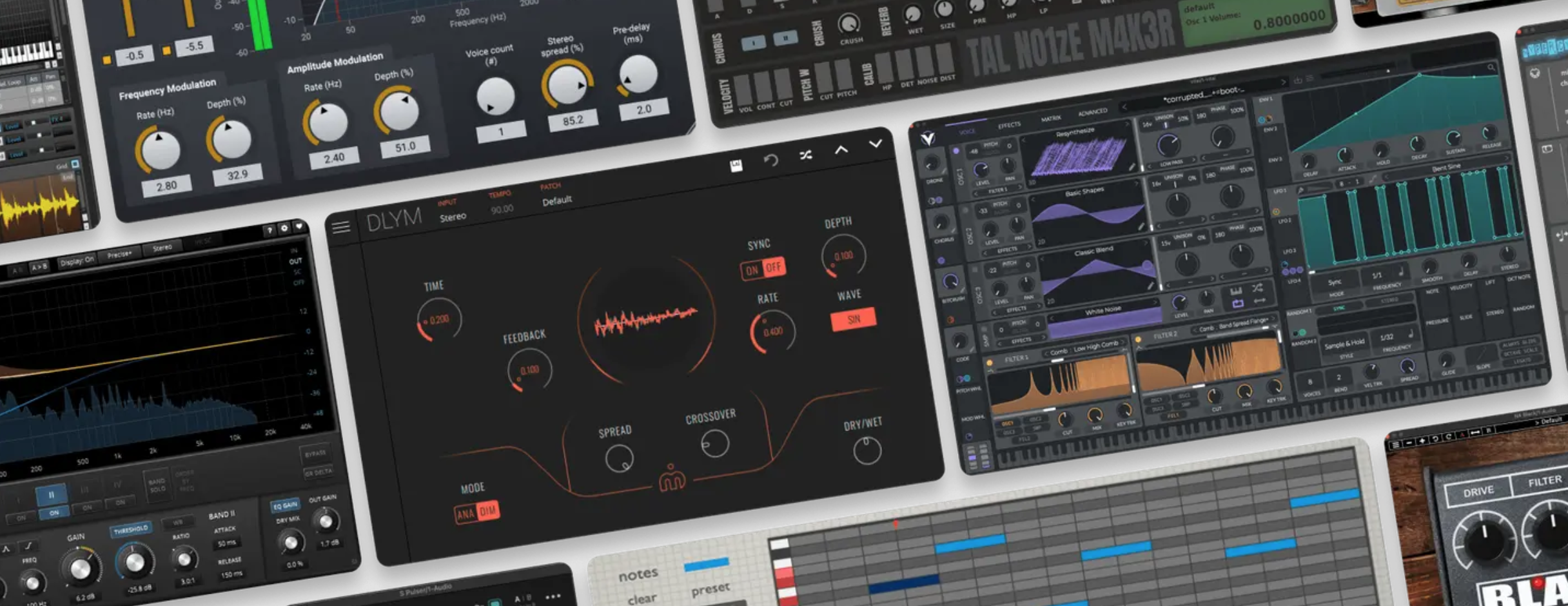
Task: Click the 'Precise+' button in the EQ
Action: coord(120,254)
